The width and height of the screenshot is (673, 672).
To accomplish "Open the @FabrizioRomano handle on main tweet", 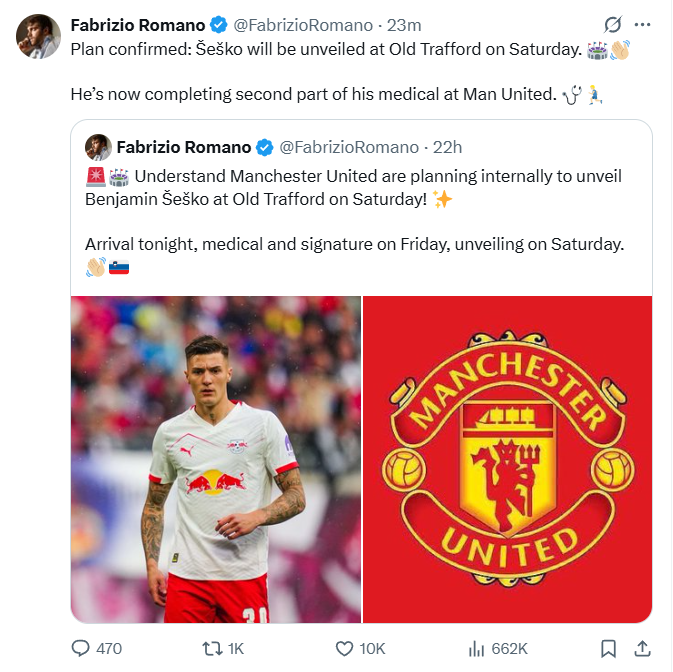I will tap(303, 25).
